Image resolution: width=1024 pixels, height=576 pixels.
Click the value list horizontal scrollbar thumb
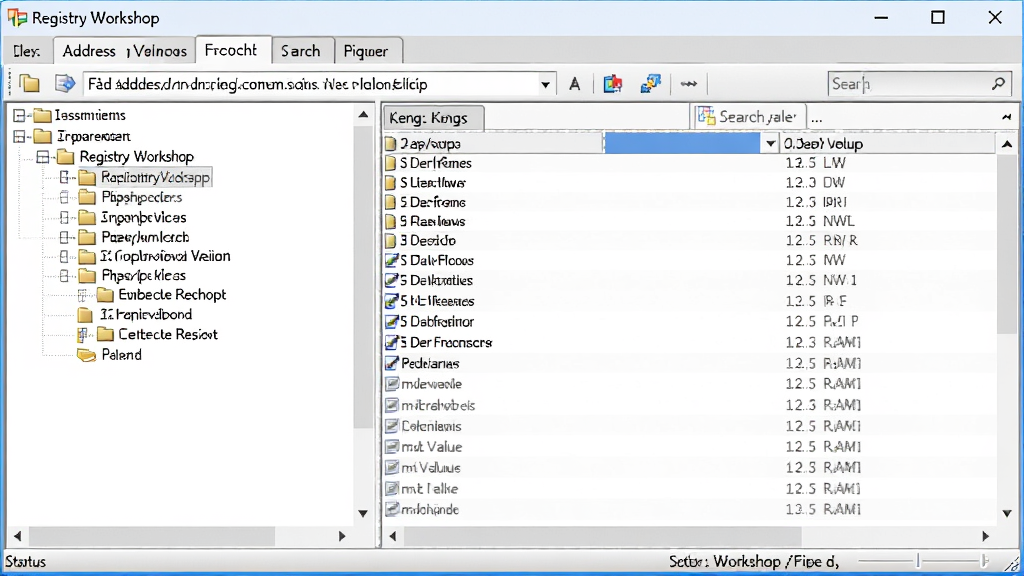click(602, 536)
